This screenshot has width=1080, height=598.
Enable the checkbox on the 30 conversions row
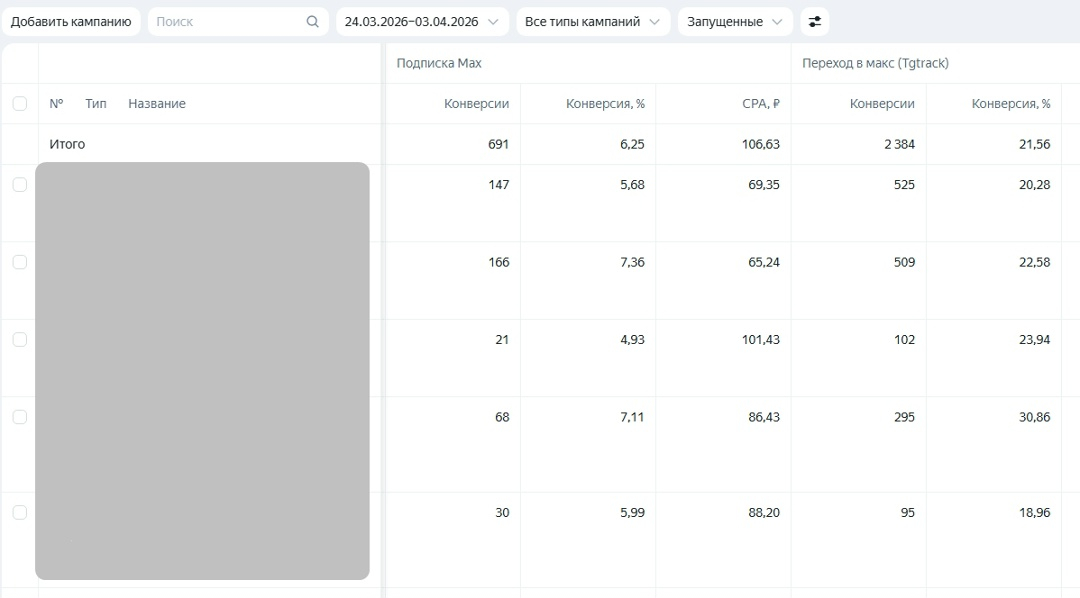(x=20, y=512)
